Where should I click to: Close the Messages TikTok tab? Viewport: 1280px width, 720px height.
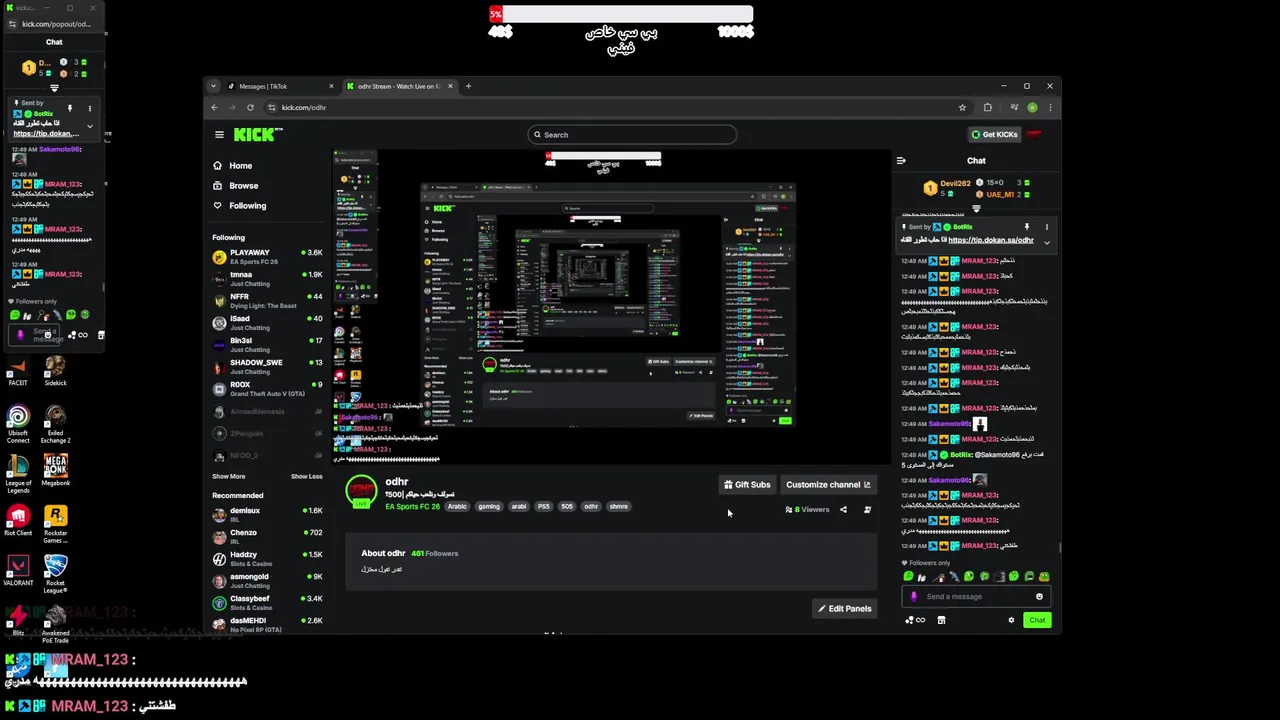(331, 86)
